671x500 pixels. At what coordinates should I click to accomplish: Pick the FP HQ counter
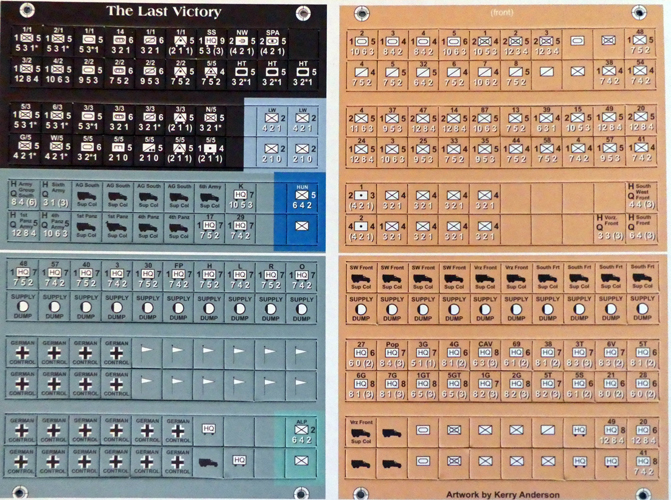pos(178,275)
